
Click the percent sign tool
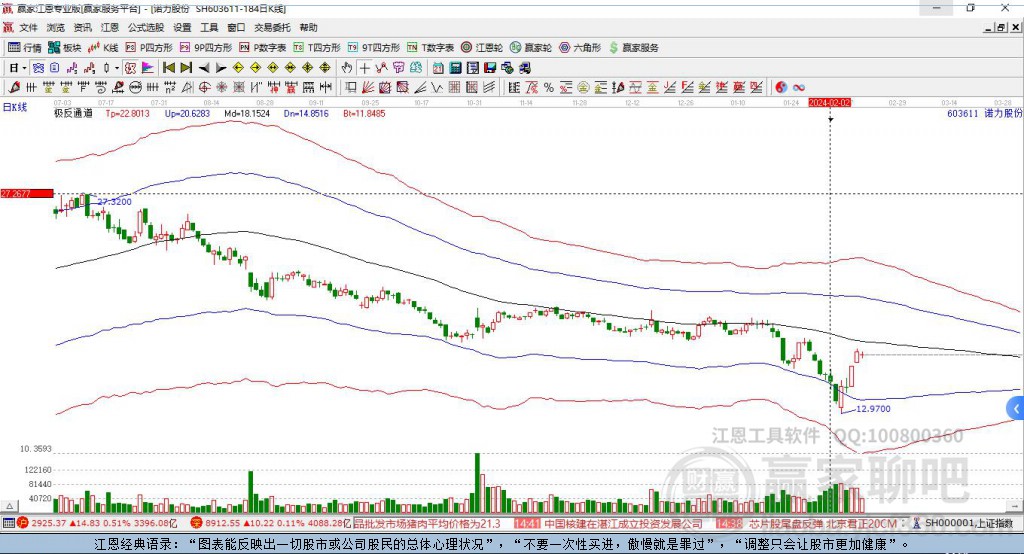click(x=549, y=88)
